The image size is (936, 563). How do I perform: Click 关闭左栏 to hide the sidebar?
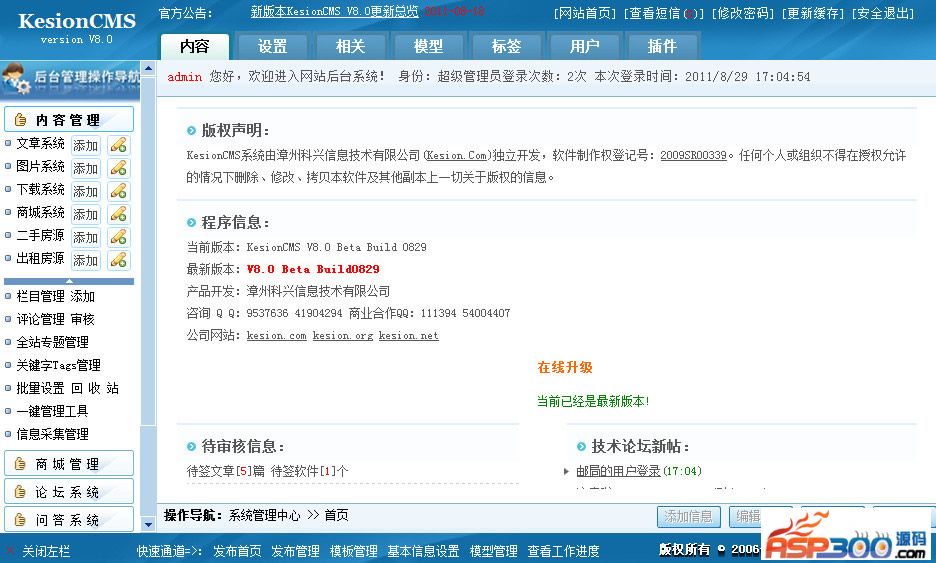46,551
